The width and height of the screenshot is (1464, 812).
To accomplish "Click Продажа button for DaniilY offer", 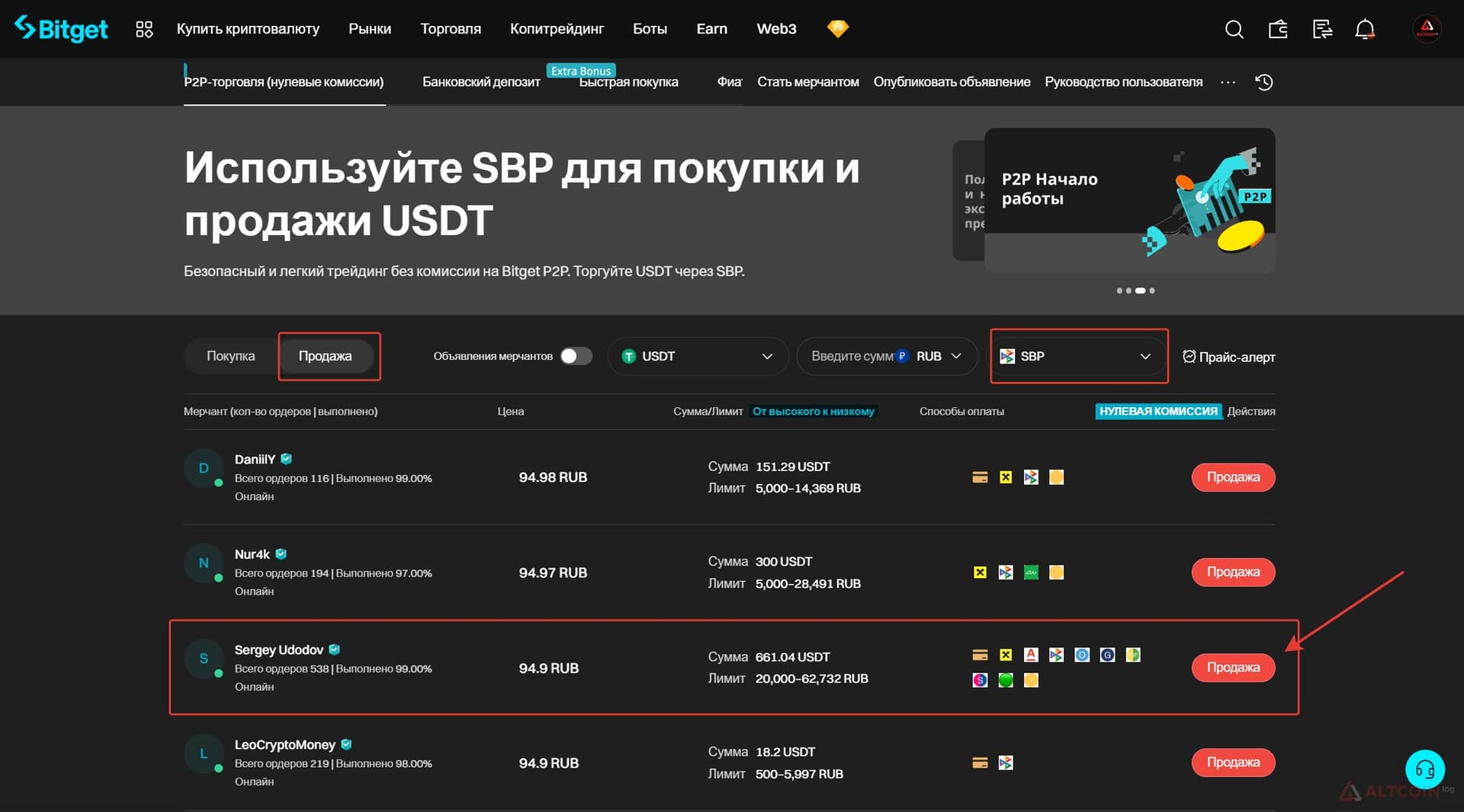I will pos(1233,477).
